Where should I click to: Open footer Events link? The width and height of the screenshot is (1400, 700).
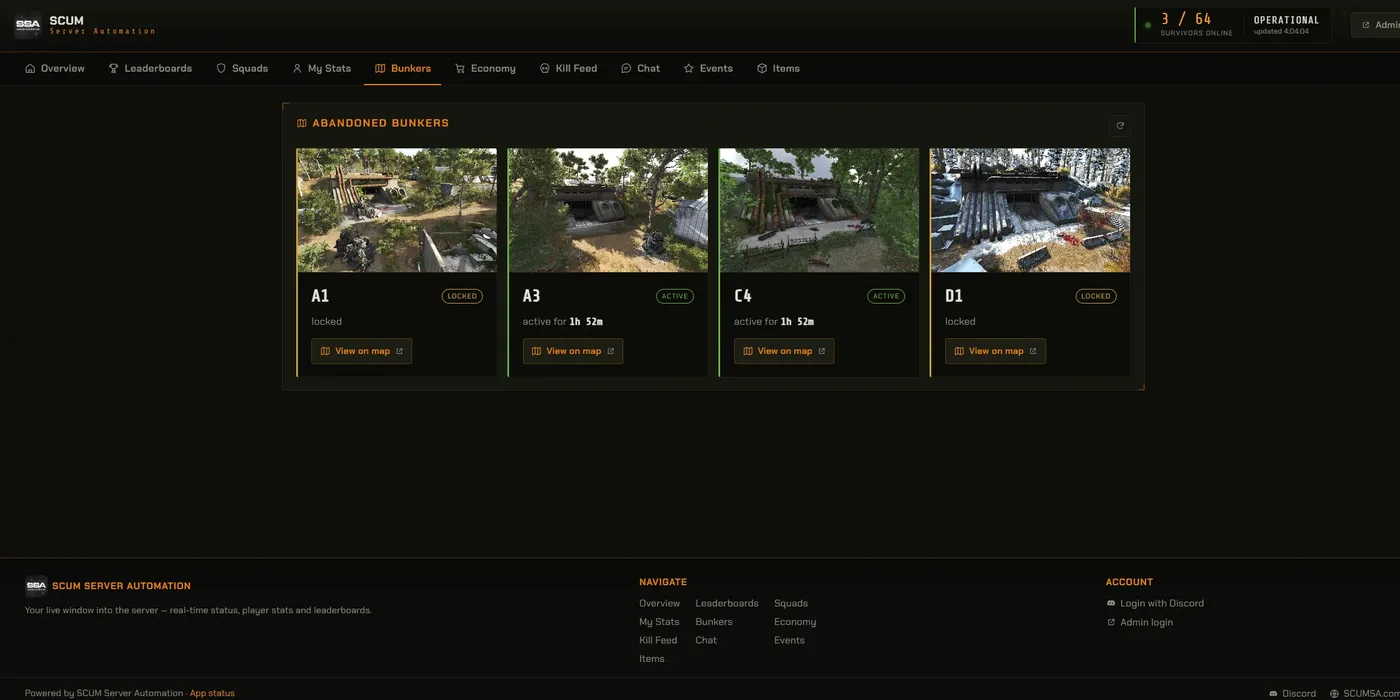(789, 641)
